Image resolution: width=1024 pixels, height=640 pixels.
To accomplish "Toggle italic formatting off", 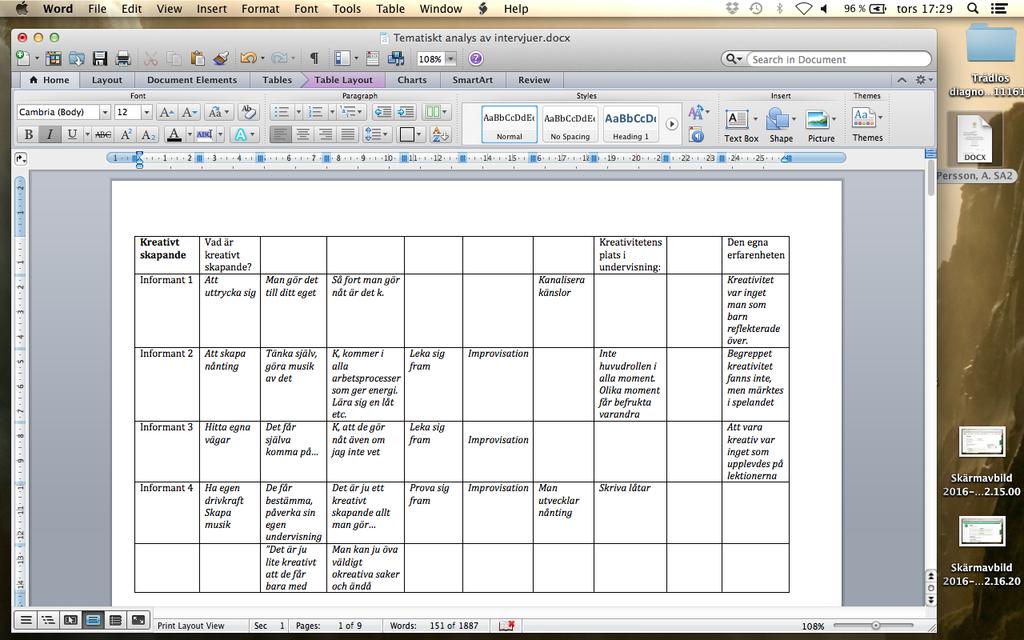I will (49, 135).
